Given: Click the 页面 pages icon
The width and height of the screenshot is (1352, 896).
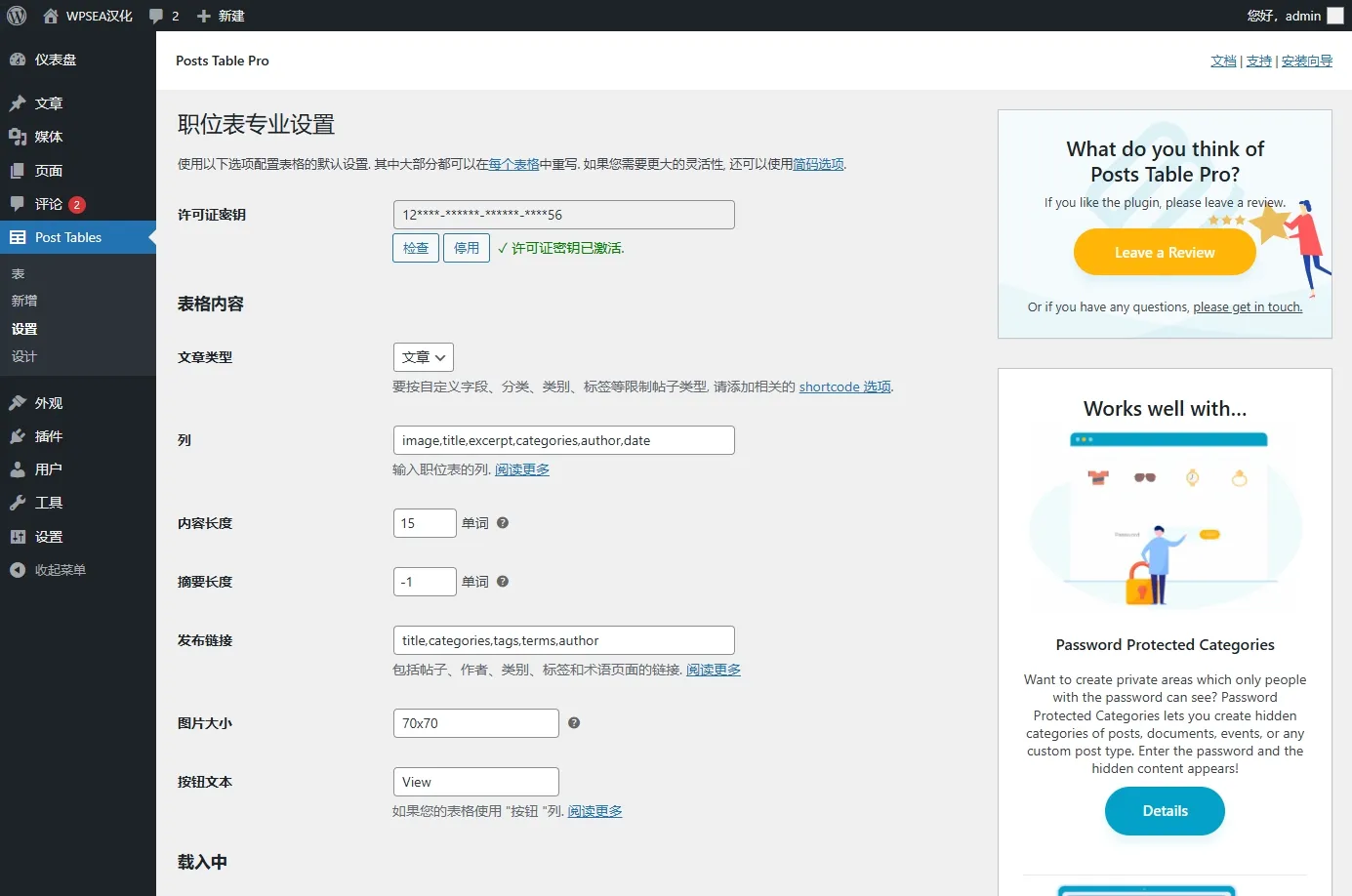Looking at the screenshot, I should pos(18,171).
